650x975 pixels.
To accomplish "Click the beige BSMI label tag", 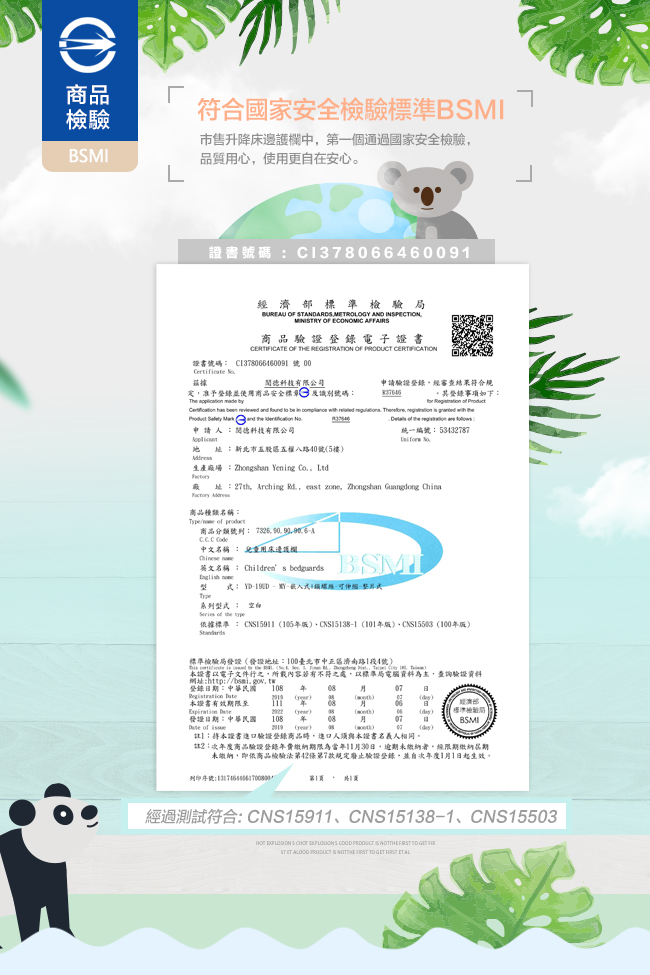I will [88, 157].
